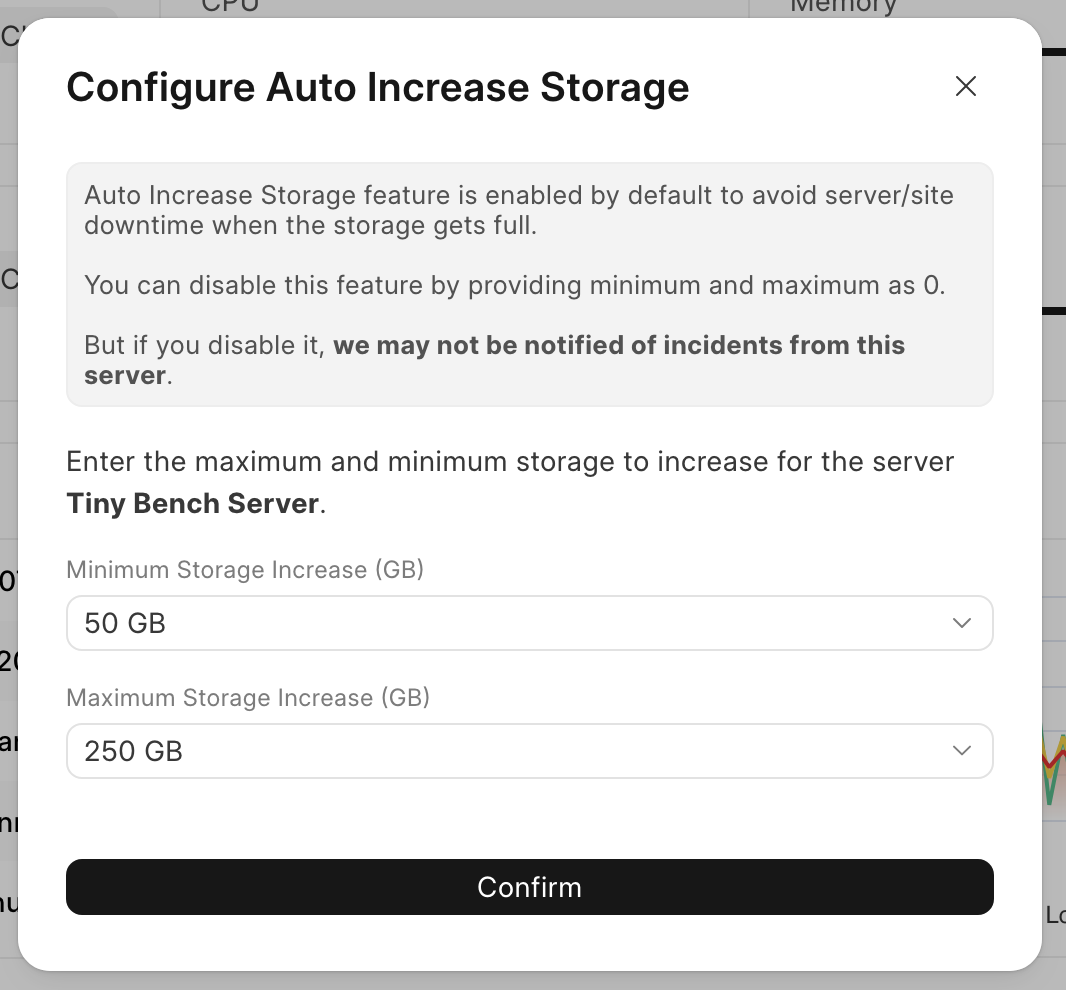
Task: Click the Configure Auto Increase Storage heading
Action: click(x=377, y=87)
